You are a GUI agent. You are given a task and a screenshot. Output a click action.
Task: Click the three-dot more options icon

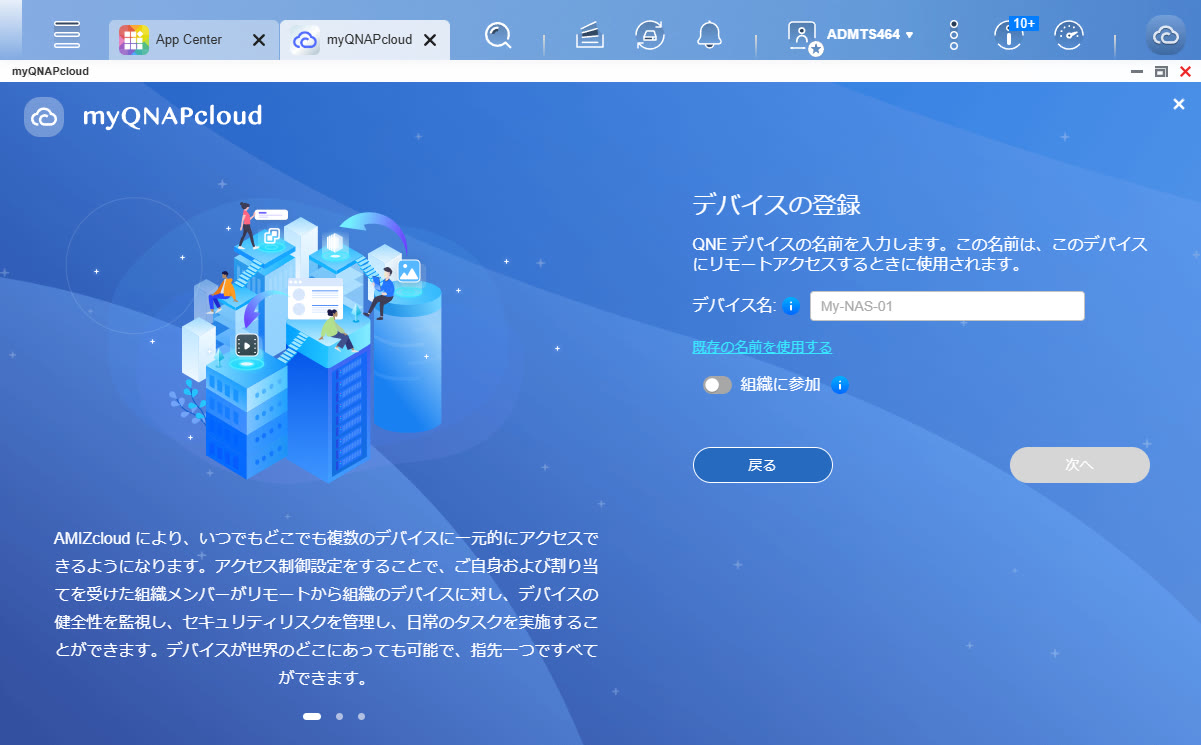pyautogui.click(x=953, y=36)
